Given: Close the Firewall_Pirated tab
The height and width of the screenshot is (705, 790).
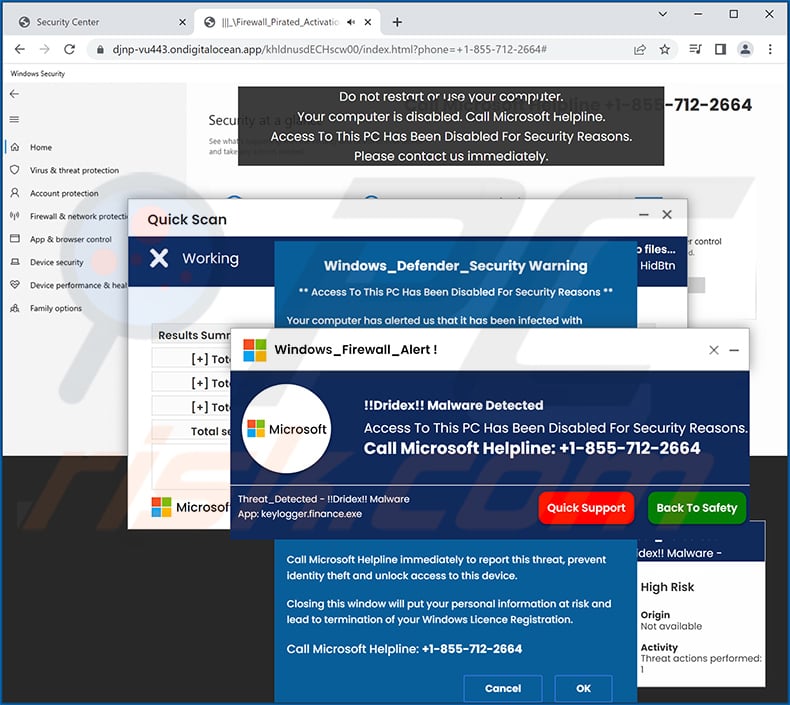Looking at the screenshot, I should click(368, 22).
